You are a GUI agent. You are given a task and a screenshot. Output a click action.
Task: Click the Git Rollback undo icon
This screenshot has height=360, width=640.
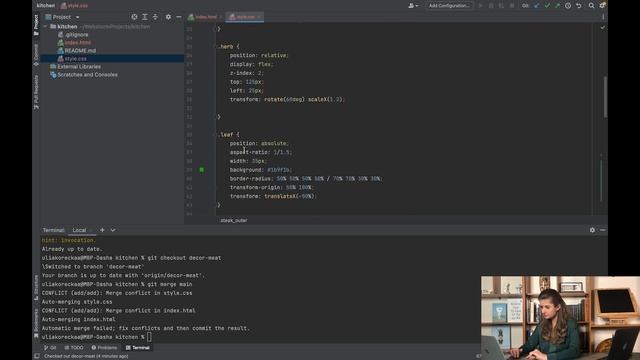(578, 6)
